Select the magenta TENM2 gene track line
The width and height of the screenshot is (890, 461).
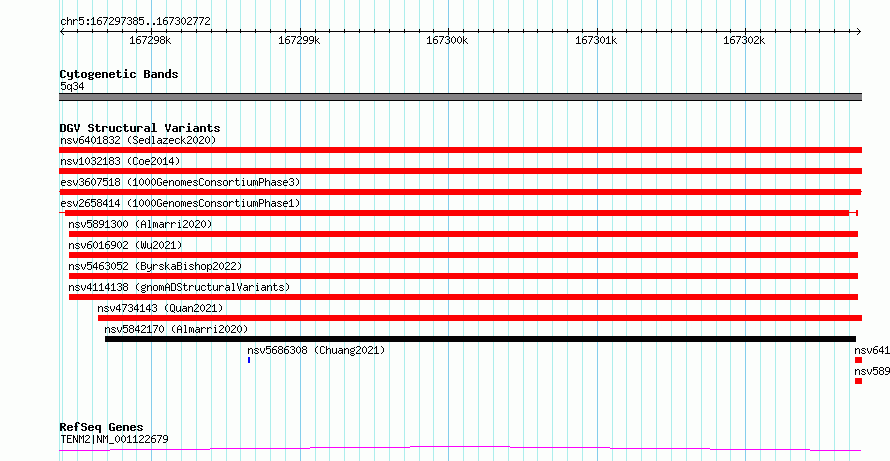[x=460, y=449]
